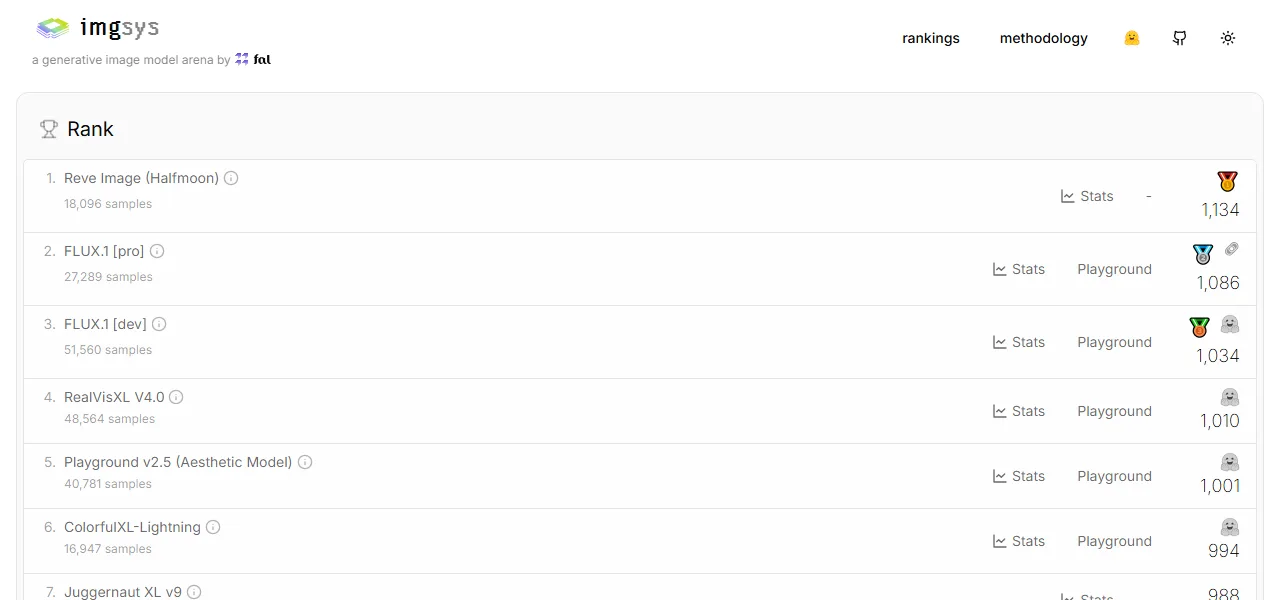Image resolution: width=1280 pixels, height=600 pixels.
Task: Open Playground for FLUX.1 [dev]
Action: 1114,342
